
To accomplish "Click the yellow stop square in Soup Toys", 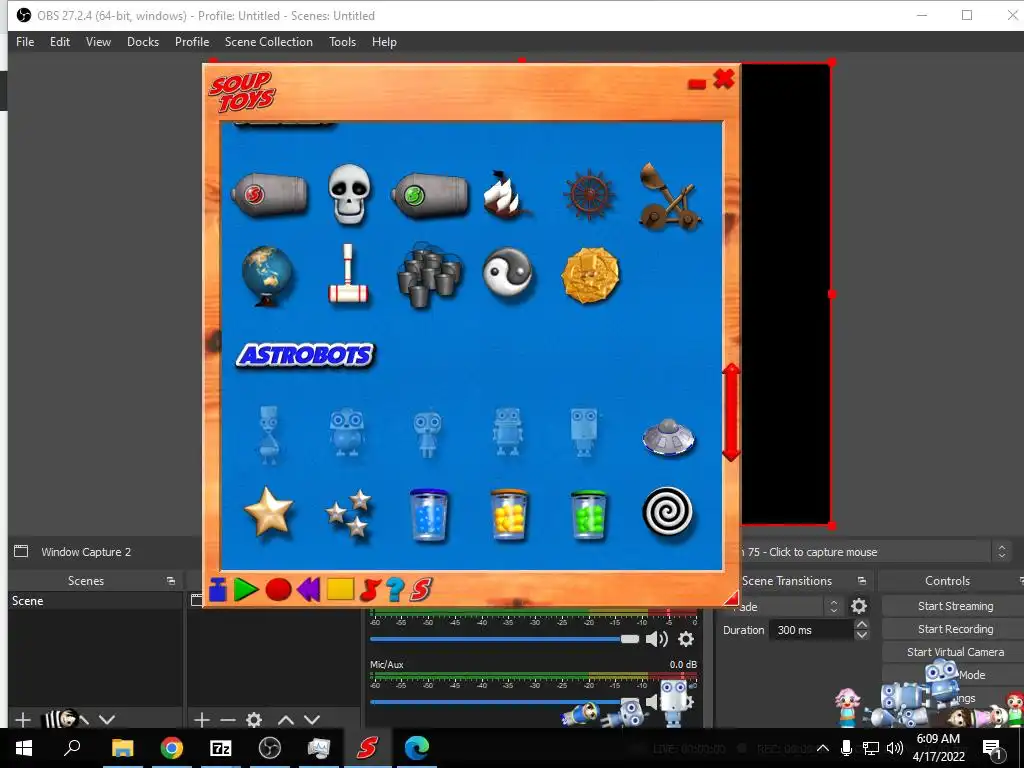I will click(340, 590).
